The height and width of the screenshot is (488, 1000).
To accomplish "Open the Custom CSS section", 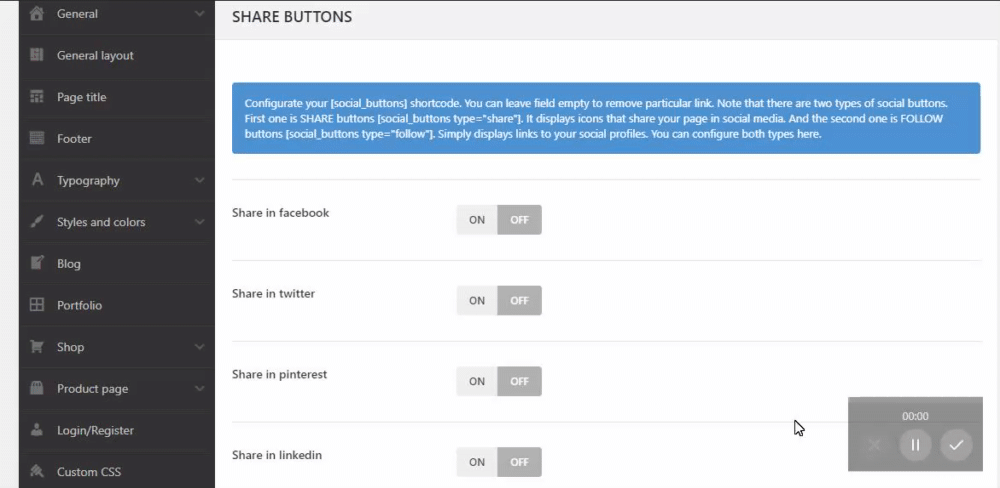I will click(x=90, y=472).
